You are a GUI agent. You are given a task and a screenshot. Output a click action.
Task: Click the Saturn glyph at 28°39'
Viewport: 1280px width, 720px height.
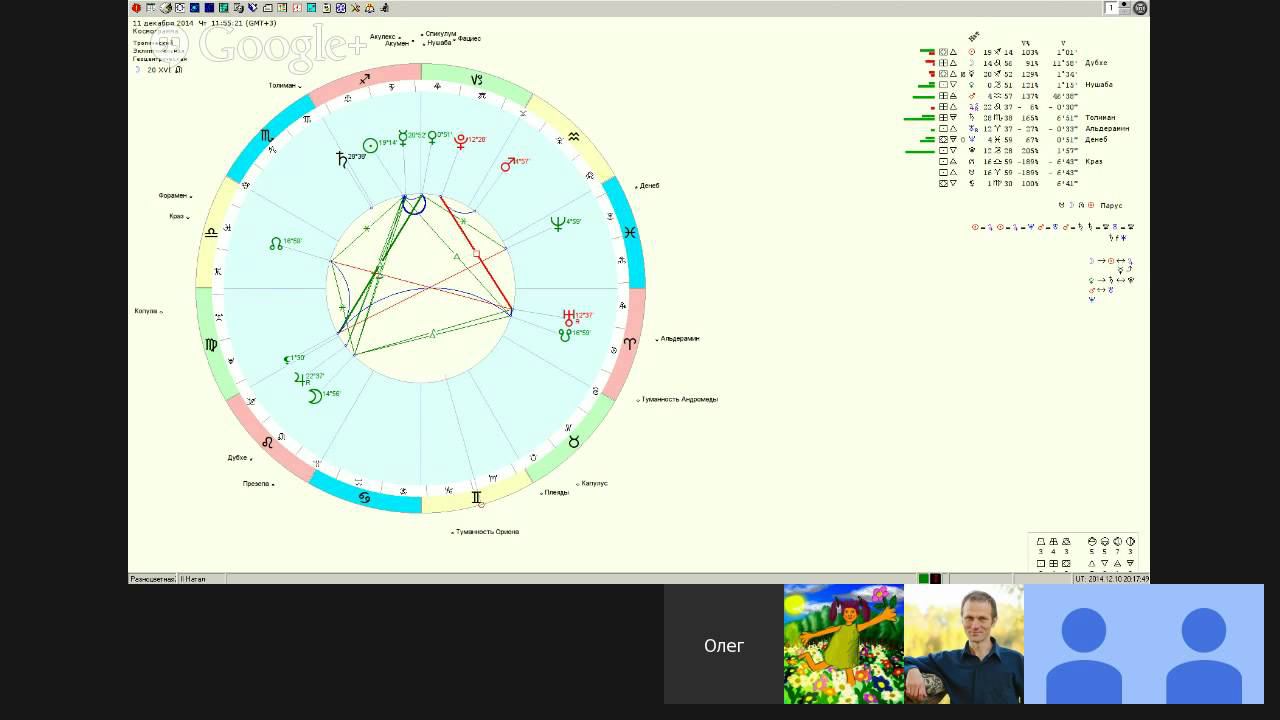point(341,158)
